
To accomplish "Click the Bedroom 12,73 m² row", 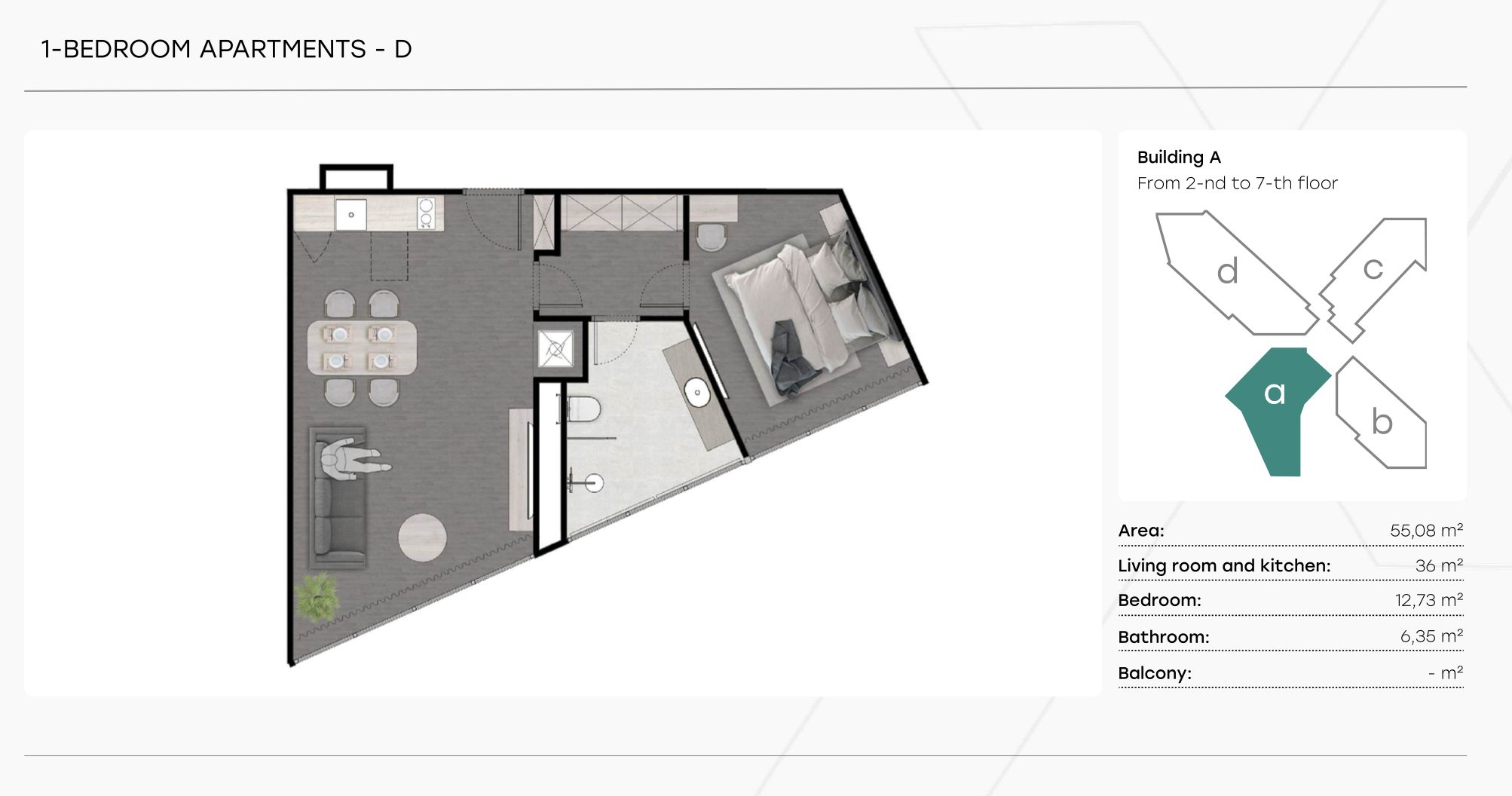I will 1290,601.
